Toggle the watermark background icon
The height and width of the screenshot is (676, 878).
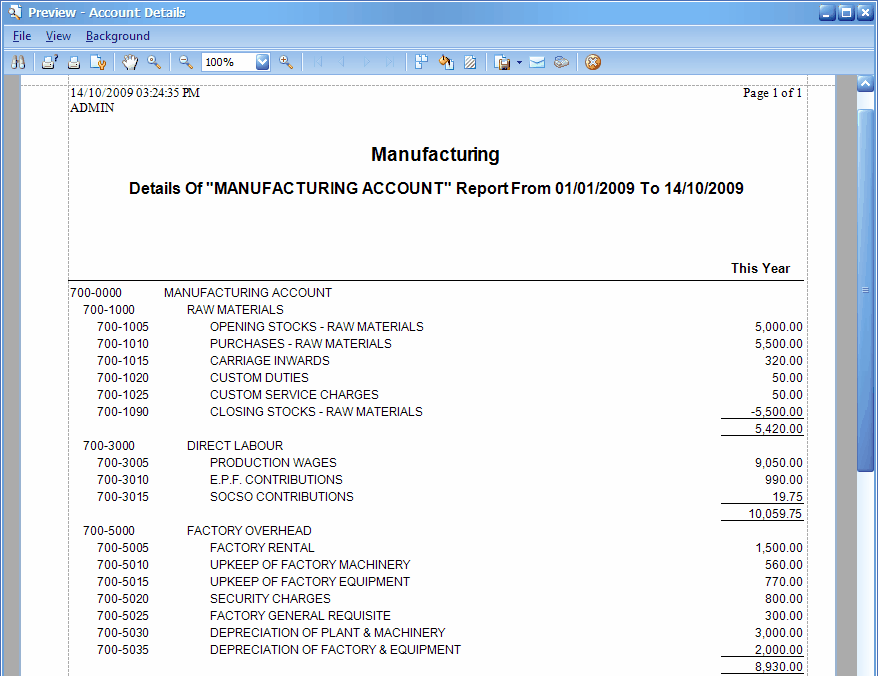[470, 62]
